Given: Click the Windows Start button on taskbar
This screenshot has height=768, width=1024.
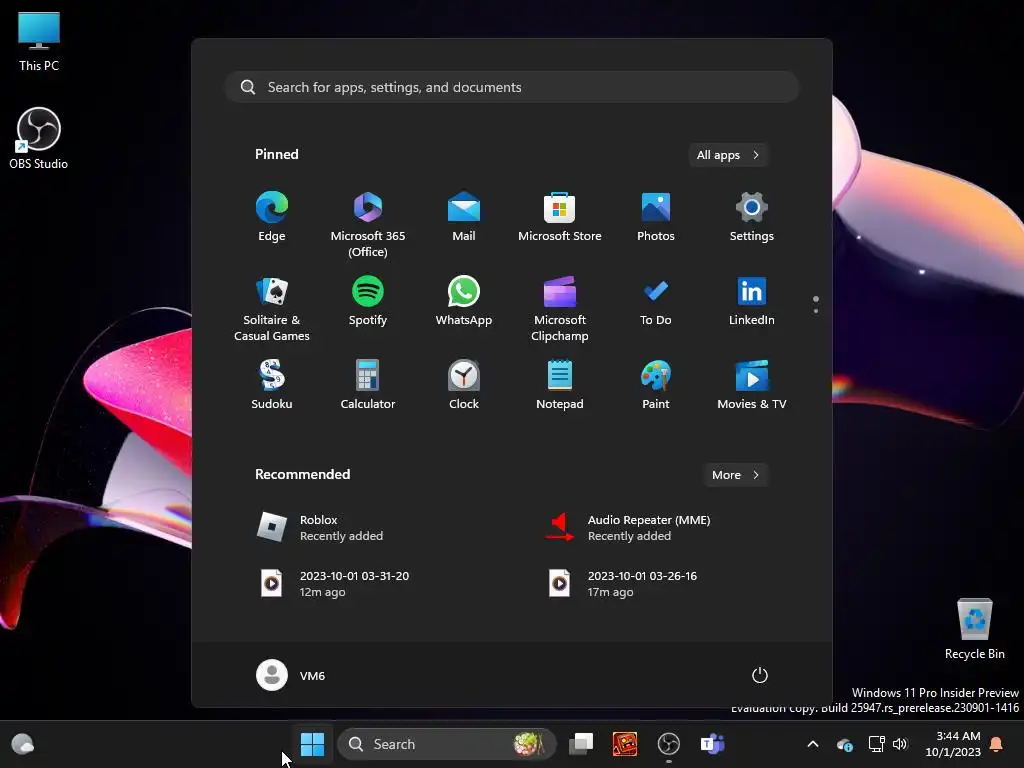Looking at the screenshot, I should [x=312, y=744].
